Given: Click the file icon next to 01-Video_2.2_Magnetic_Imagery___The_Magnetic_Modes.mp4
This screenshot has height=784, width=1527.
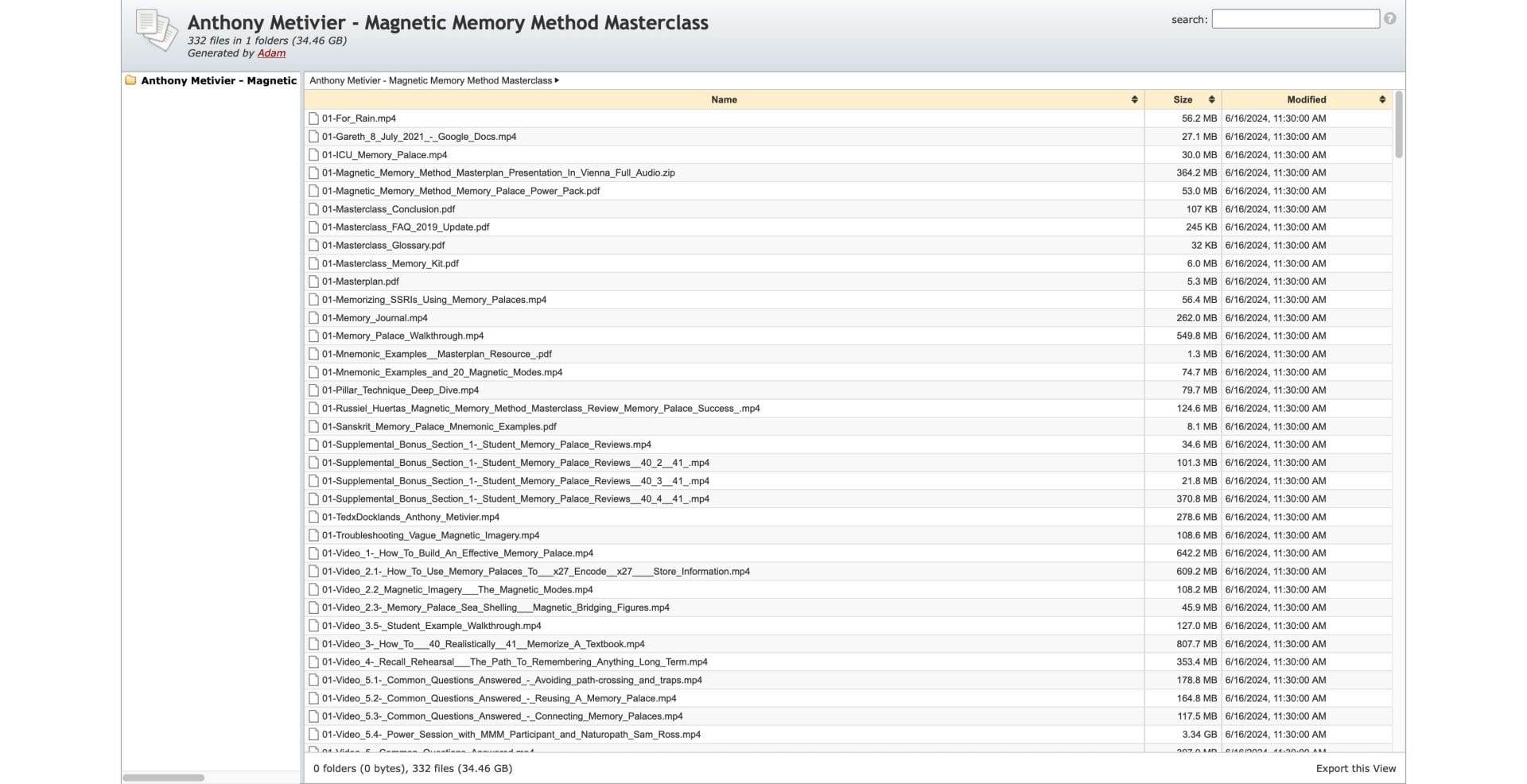Looking at the screenshot, I should [313, 590].
